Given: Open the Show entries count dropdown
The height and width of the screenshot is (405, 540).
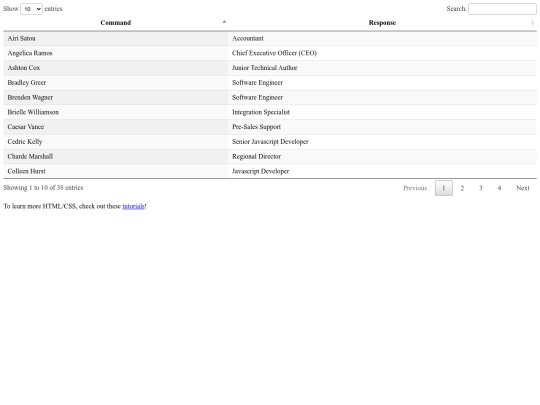Looking at the screenshot, I should click(31, 9).
